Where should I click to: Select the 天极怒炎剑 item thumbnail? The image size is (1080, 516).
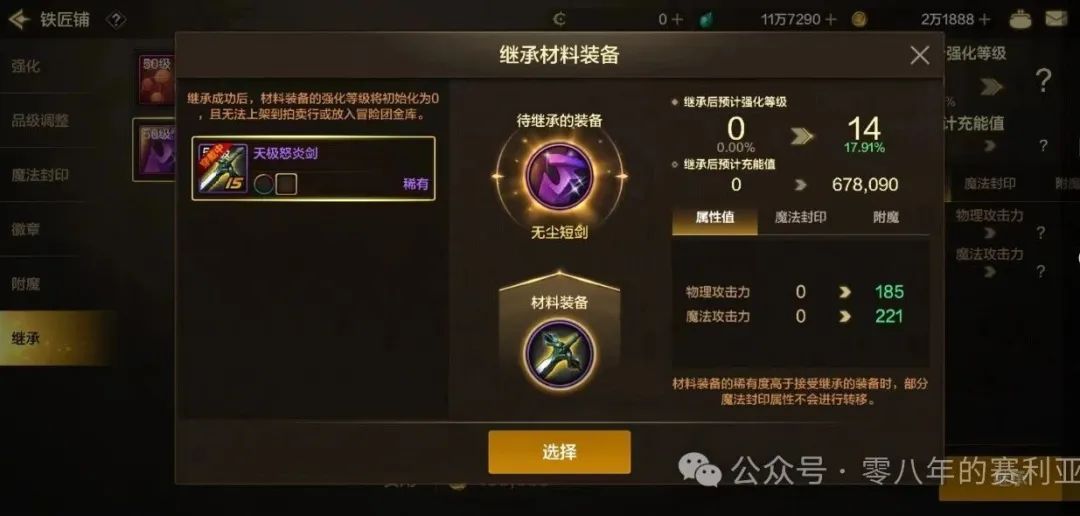222,168
